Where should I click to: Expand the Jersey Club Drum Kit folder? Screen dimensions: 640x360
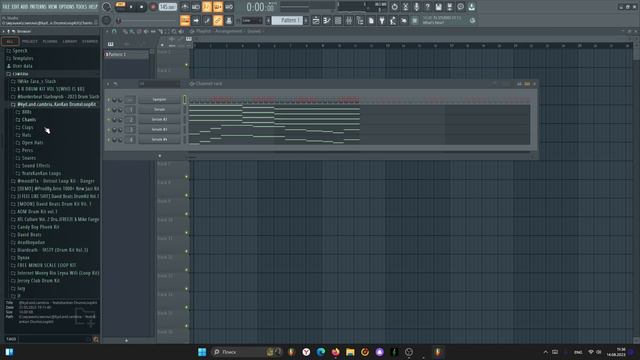click(x=38, y=281)
